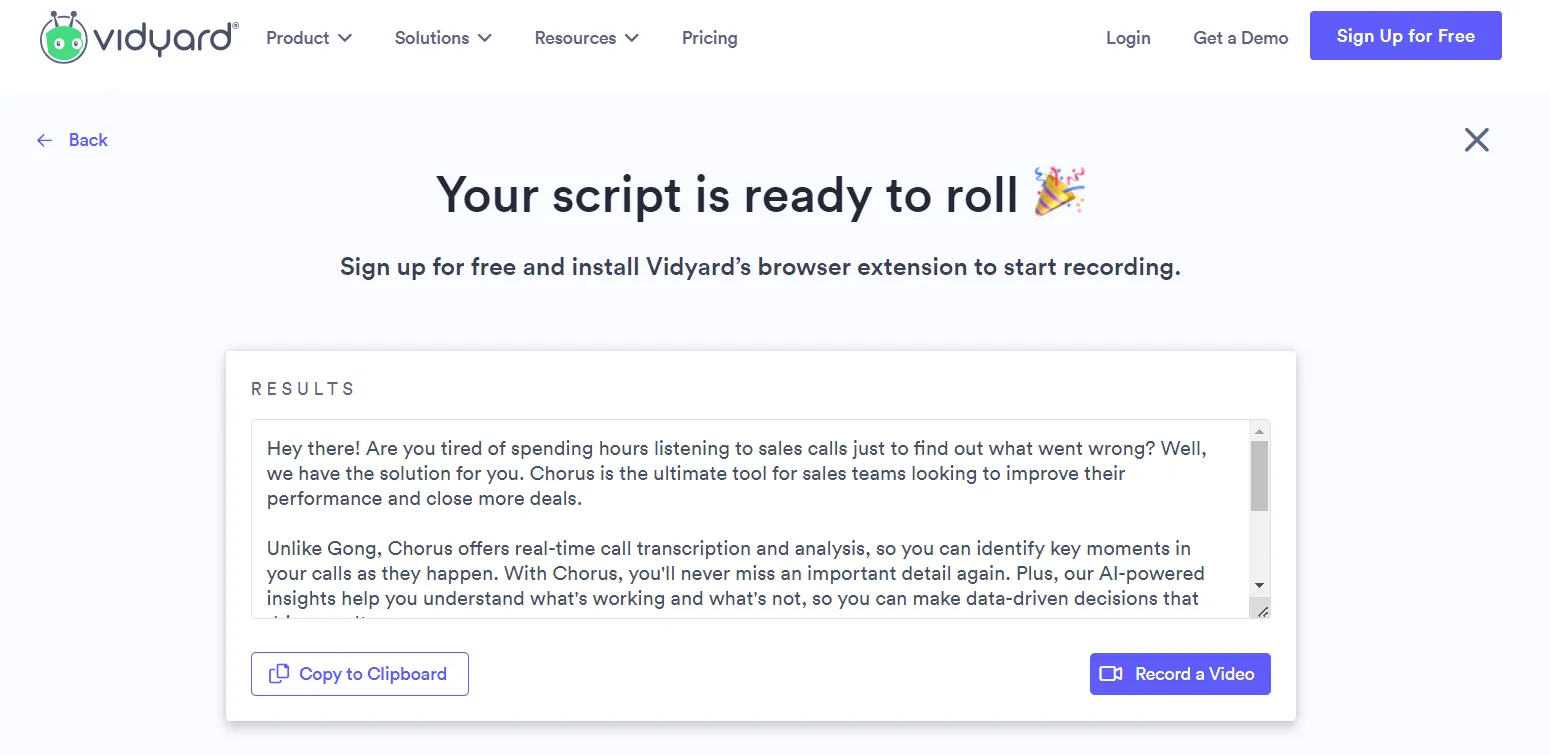The image size is (1550, 755).
Task: Click the Get a Demo link
Action: point(1240,38)
